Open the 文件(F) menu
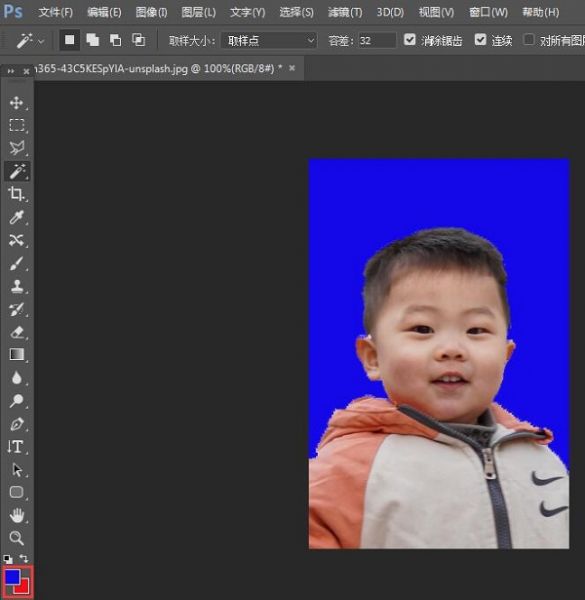The height and width of the screenshot is (600, 585). tap(55, 13)
